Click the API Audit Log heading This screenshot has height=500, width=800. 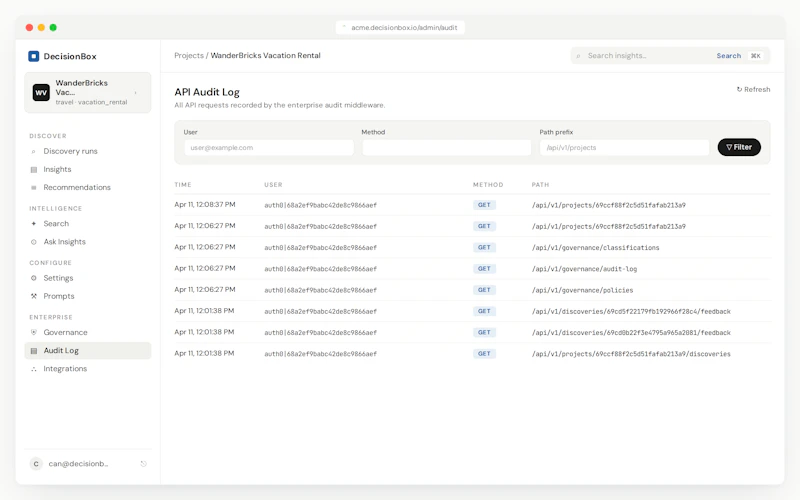[x=207, y=92]
